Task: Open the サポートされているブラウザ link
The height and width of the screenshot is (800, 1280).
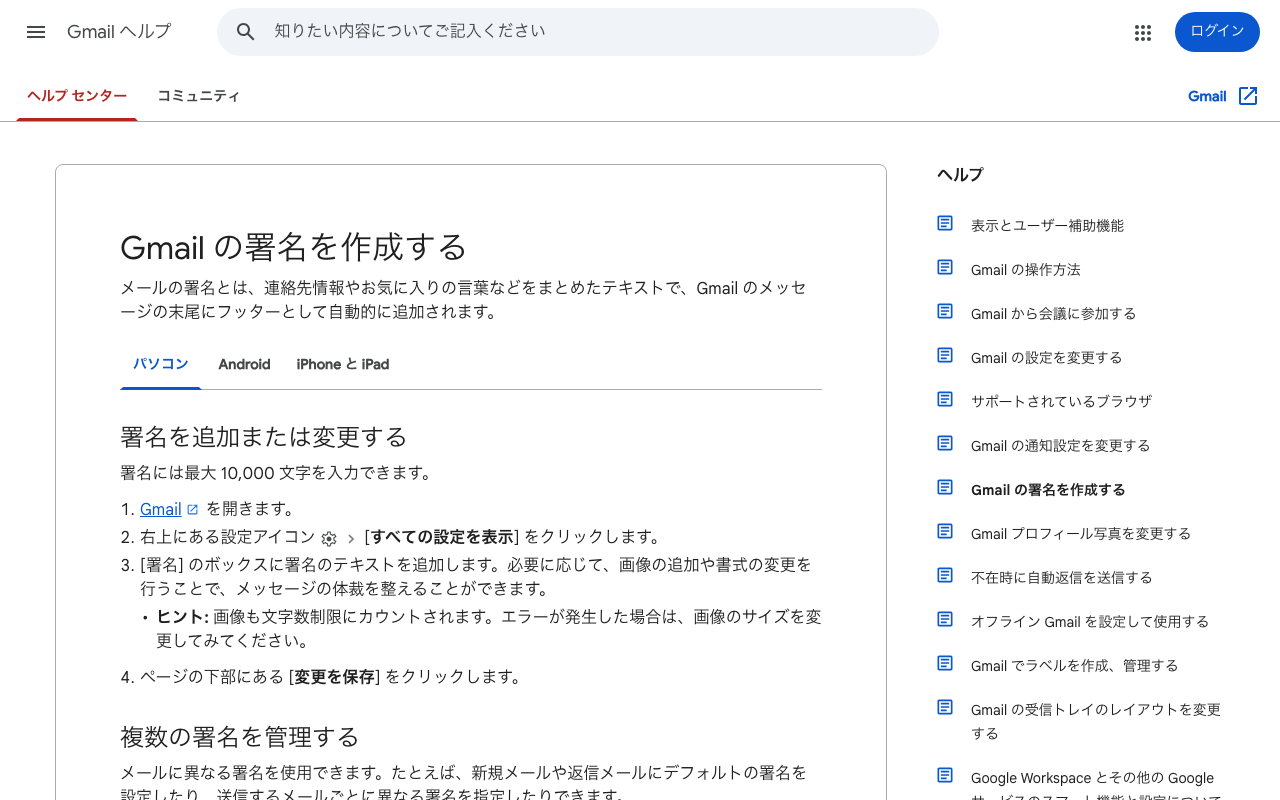Action: click(1061, 401)
